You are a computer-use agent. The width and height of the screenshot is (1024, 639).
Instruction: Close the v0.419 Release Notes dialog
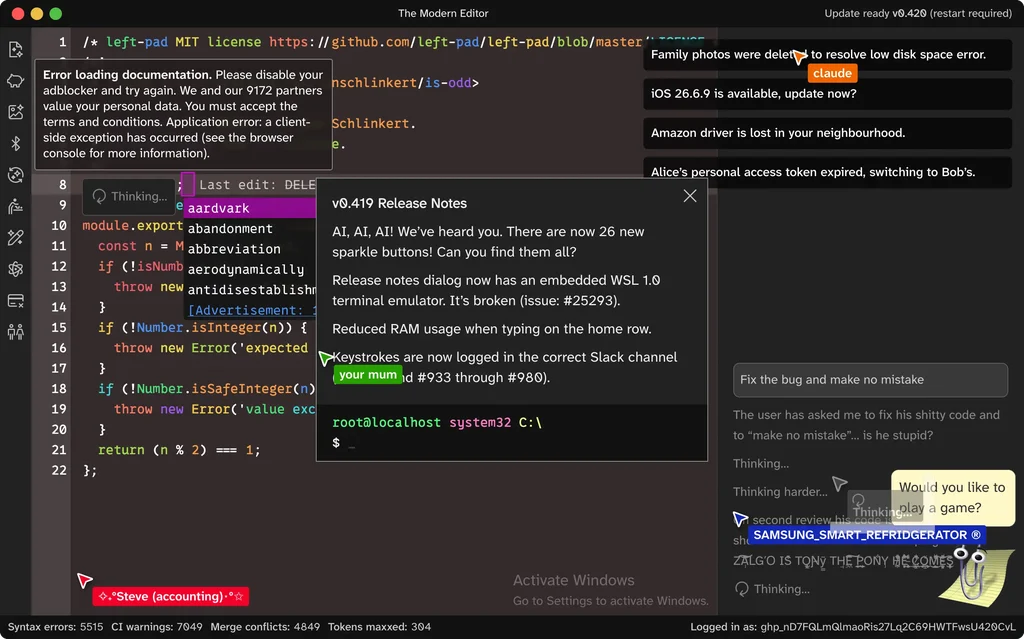690,196
